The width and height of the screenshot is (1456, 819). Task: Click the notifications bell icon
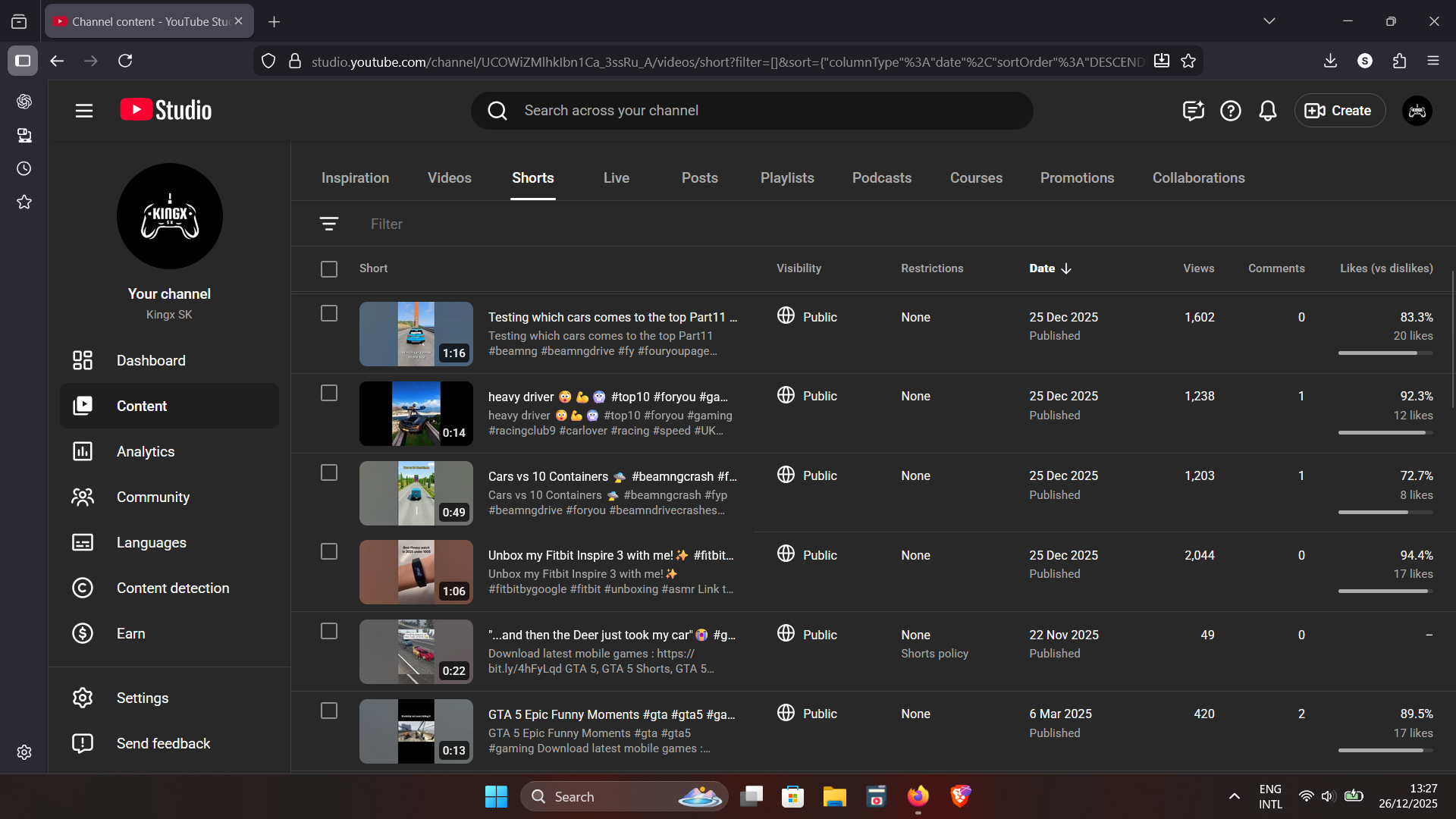[1267, 111]
